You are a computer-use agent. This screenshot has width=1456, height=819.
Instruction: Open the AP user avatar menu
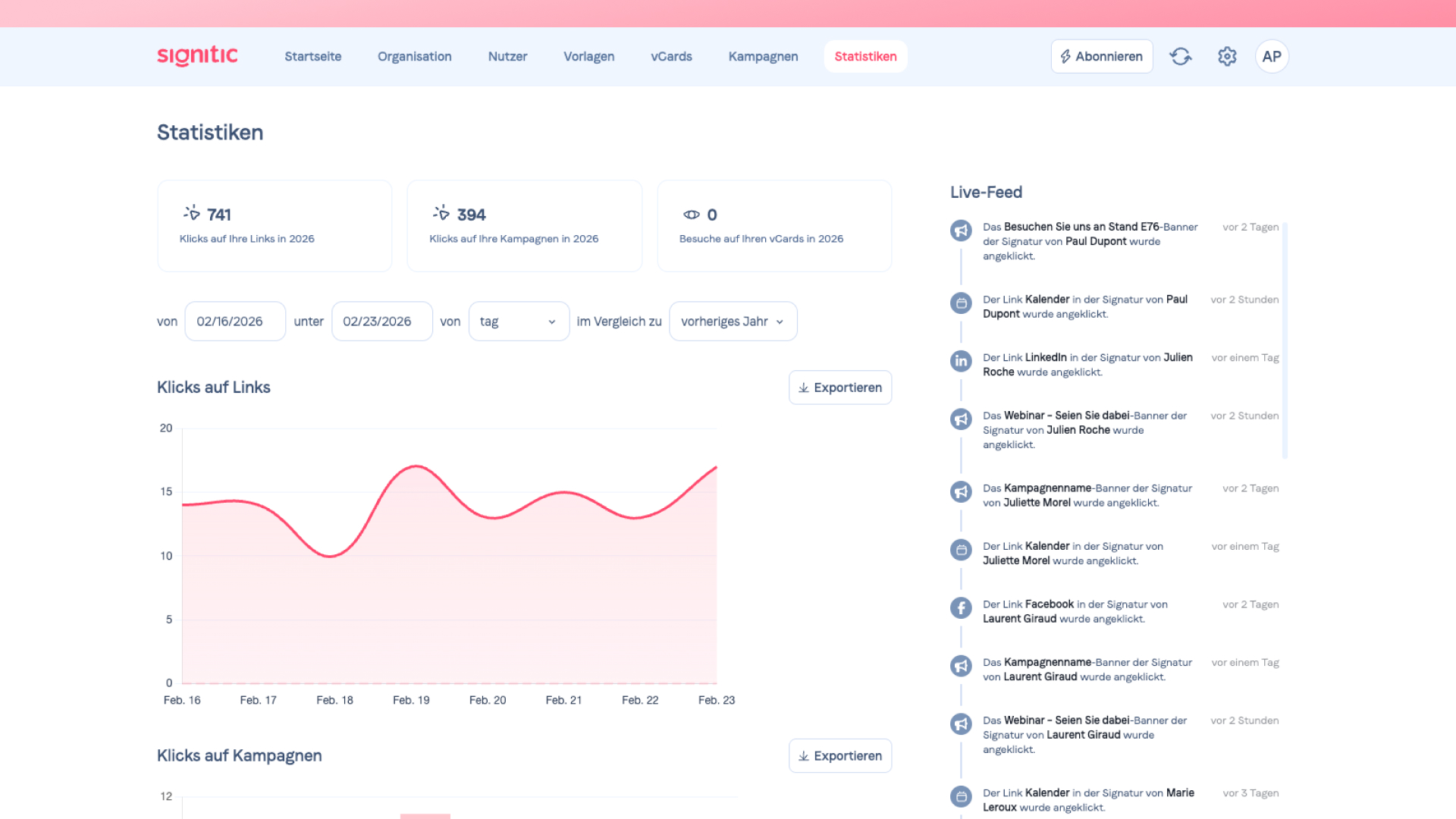click(x=1272, y=56)
